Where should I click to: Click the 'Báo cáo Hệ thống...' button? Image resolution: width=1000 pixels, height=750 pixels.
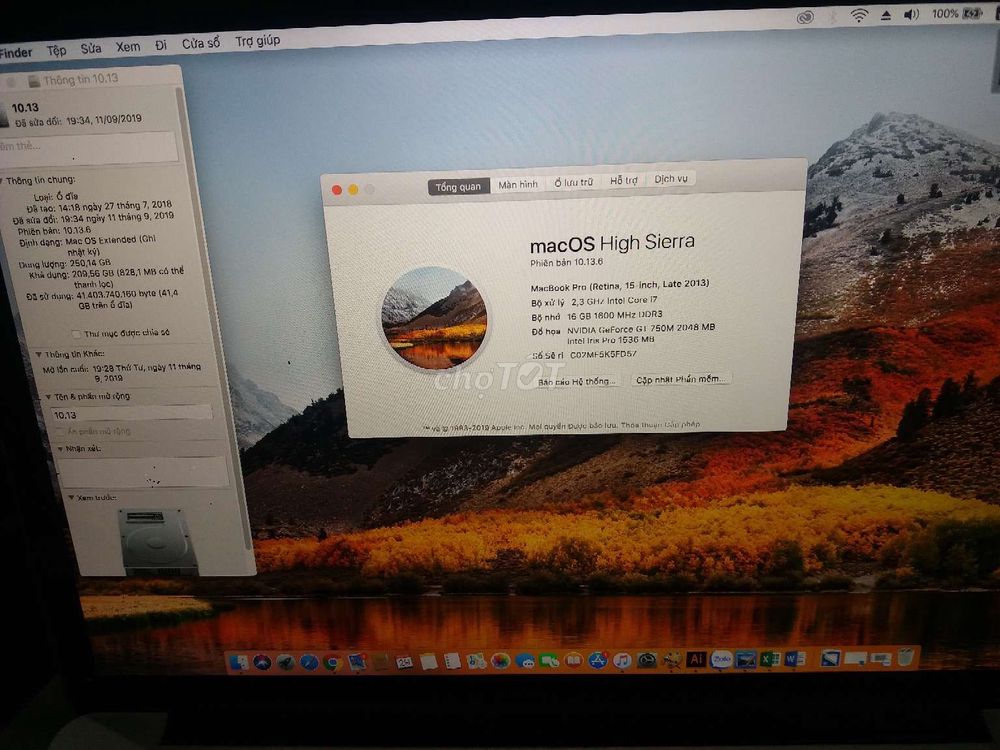coord(577,381)
